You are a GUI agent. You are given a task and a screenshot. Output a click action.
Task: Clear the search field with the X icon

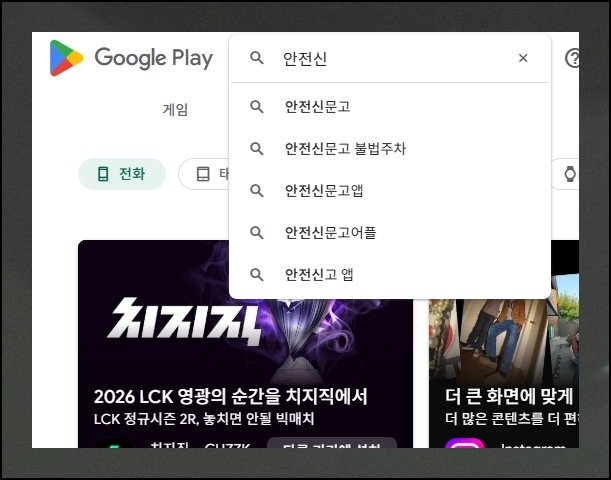(523, 58)
